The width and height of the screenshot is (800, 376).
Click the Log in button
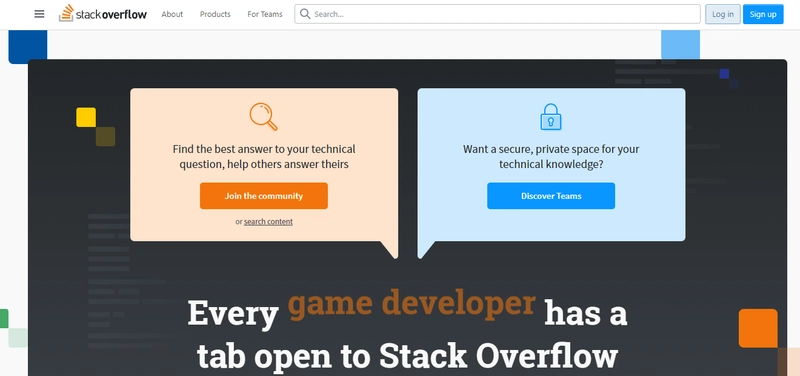(x=722, y=14)
